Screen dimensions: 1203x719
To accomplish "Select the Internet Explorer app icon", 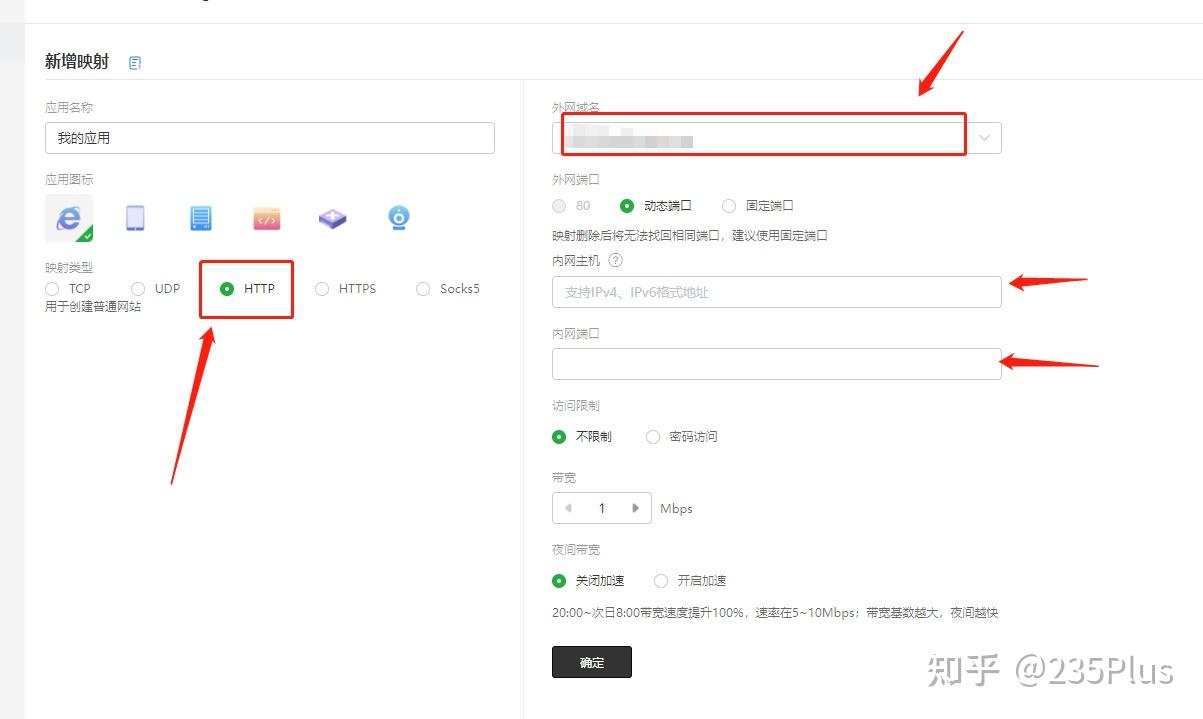I will coord(68,217).
